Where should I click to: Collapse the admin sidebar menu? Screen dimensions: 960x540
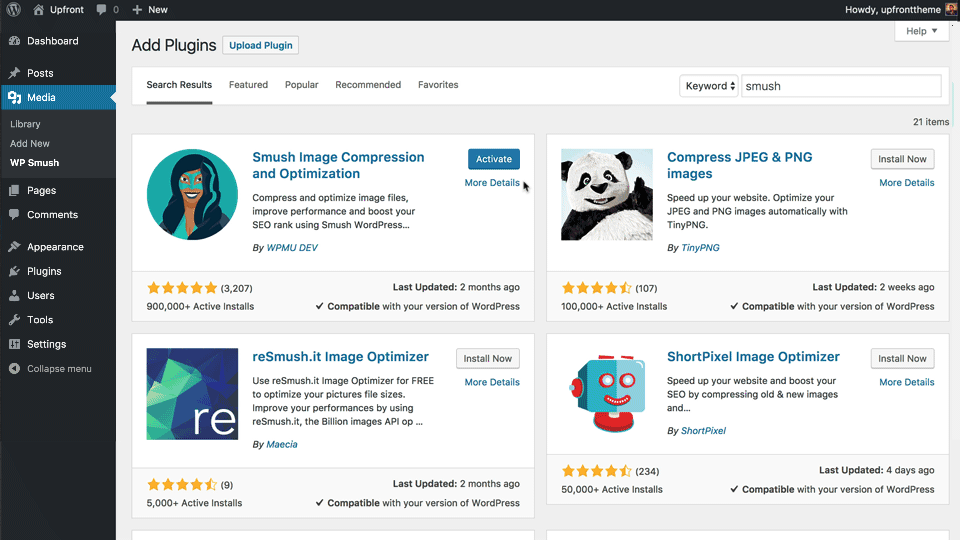[59, 369]
